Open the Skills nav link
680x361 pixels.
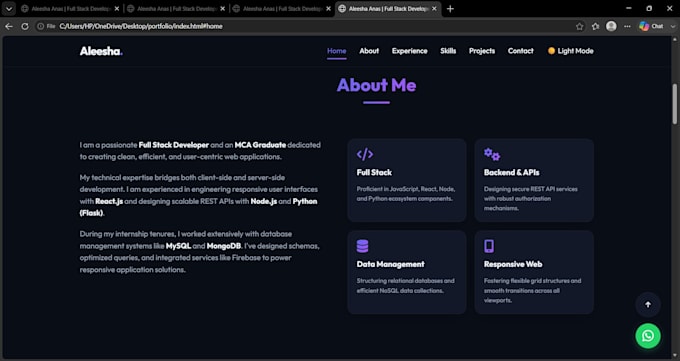coord(448,51)
